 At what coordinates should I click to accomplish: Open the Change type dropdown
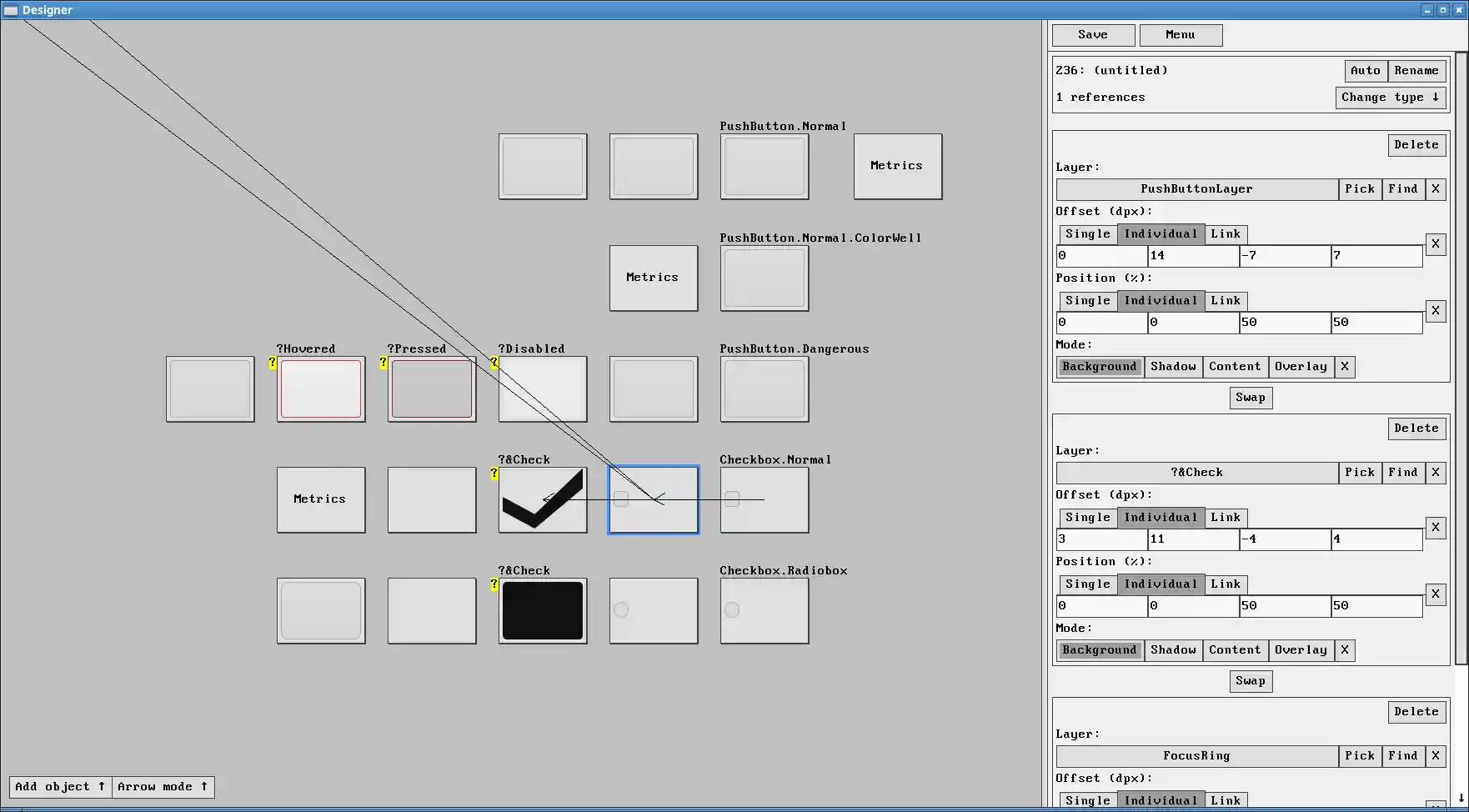(x=1390, y=98)
